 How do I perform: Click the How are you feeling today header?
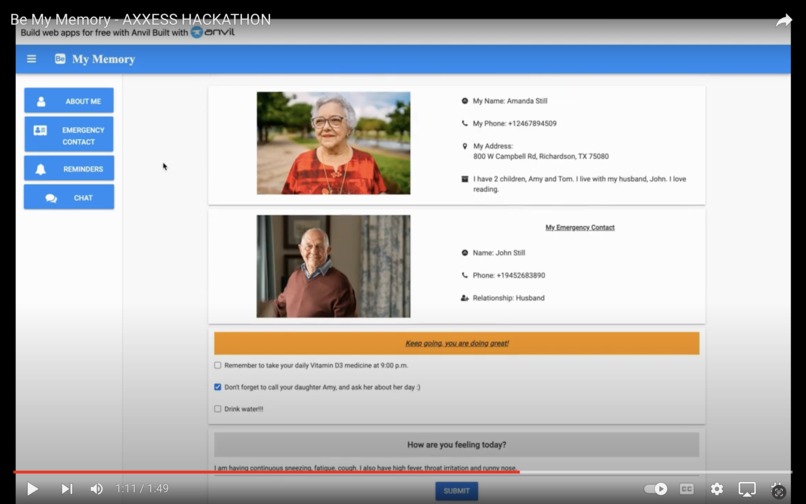pyautogui.click(x=456, y=445)
